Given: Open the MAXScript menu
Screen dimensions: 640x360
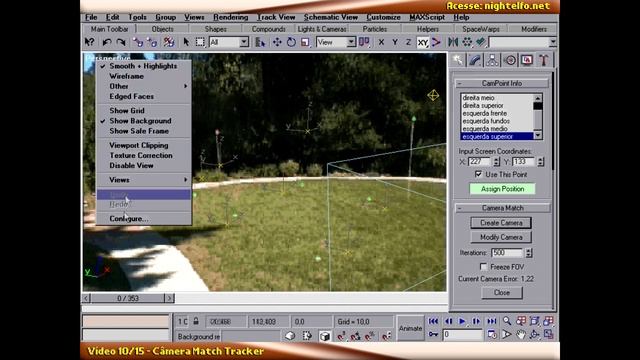Looking at the screenshot, I should click(x=427, y=17).
